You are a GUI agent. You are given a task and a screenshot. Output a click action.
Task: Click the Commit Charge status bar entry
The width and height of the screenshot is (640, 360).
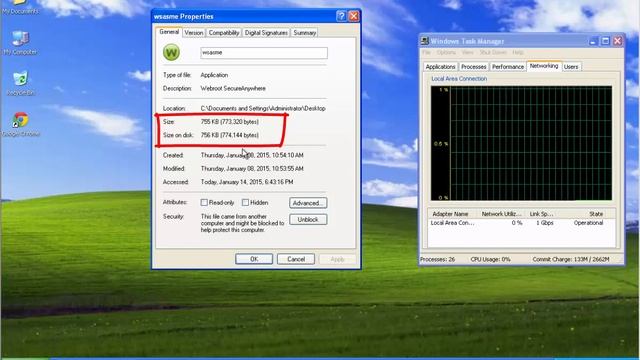(571, 260)
